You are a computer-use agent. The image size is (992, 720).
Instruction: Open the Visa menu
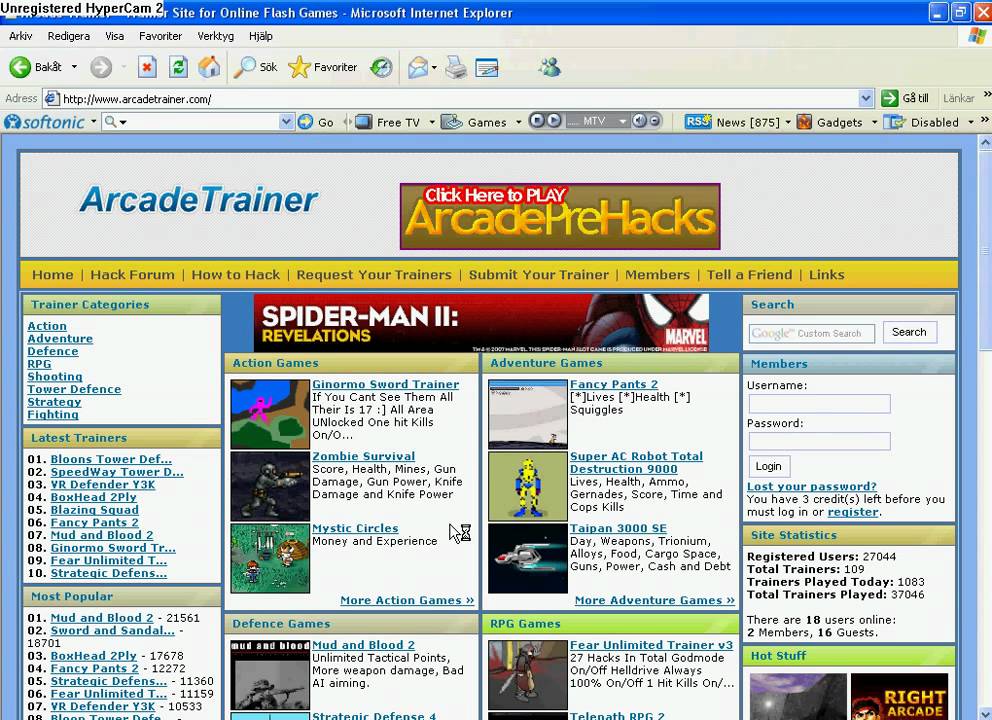(x=115, y=36)
